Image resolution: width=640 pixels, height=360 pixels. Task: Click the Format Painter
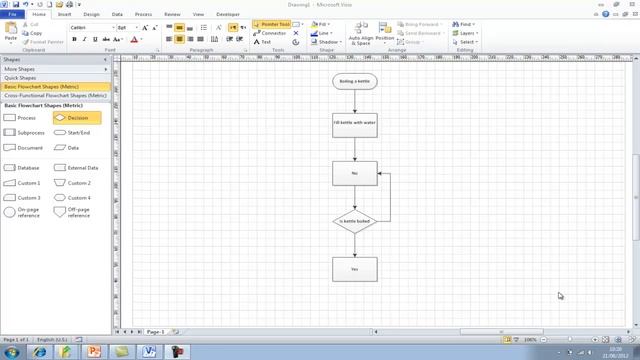[43, 42]
